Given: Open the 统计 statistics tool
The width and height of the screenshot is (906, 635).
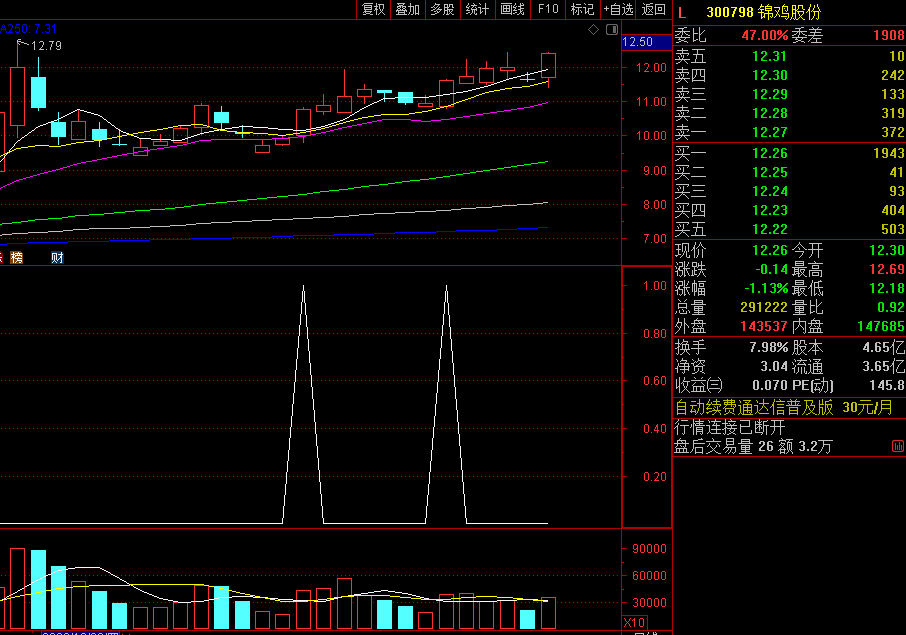Looking at the screenshot, I should pos(477,9).
